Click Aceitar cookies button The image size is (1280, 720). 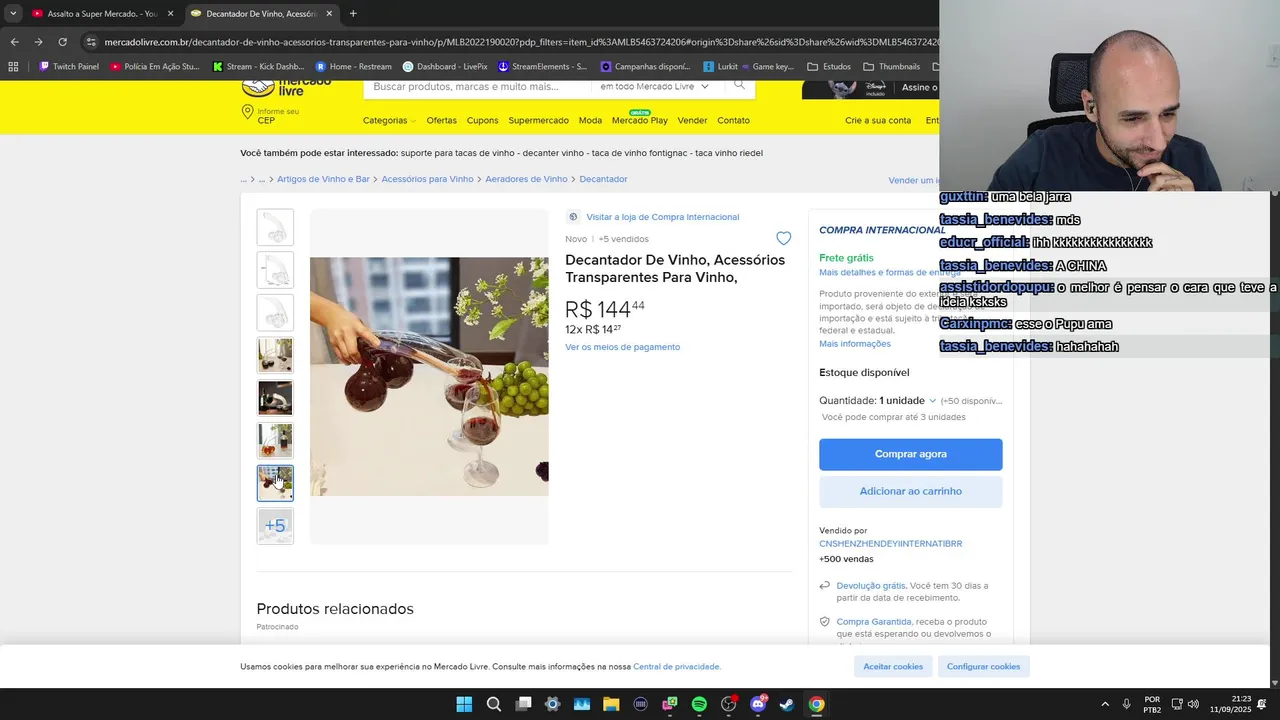(x=893, y=666)
